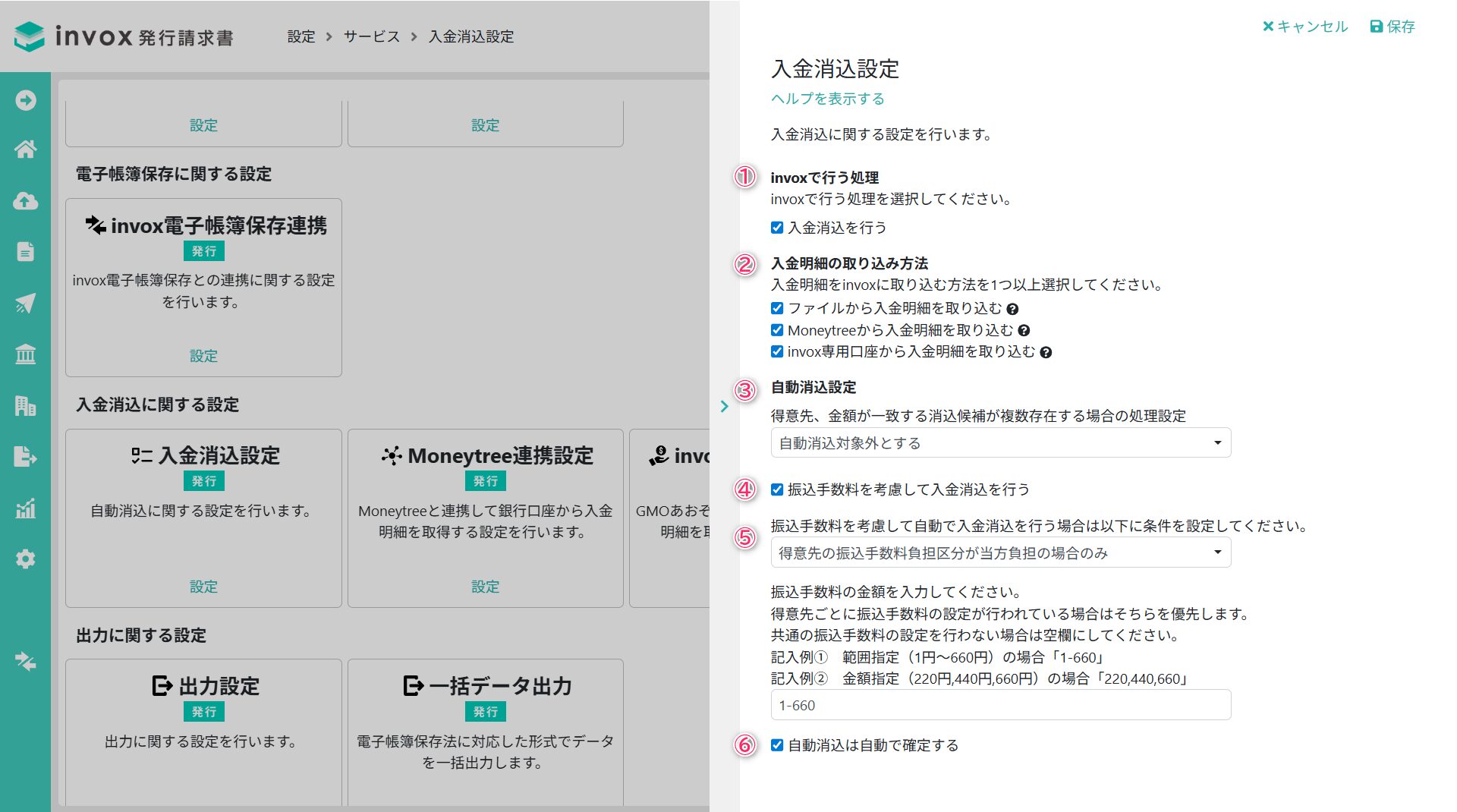This screenshot has width=1457, height=812.
Task: Navigate to 設定 breadcrumb item
Action: [301, 36]
